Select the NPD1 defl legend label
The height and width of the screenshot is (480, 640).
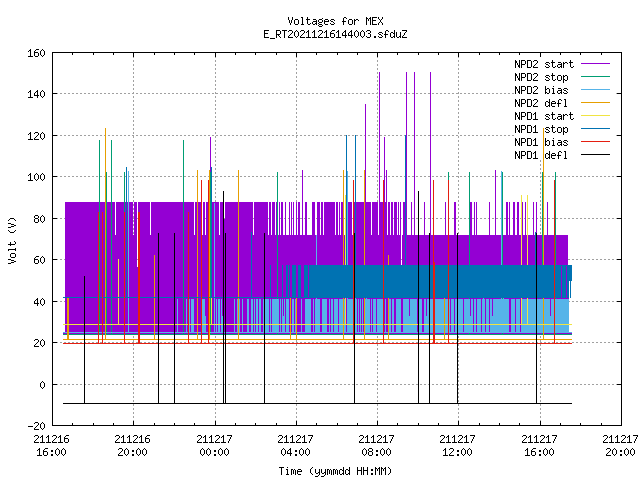point(541,155)
